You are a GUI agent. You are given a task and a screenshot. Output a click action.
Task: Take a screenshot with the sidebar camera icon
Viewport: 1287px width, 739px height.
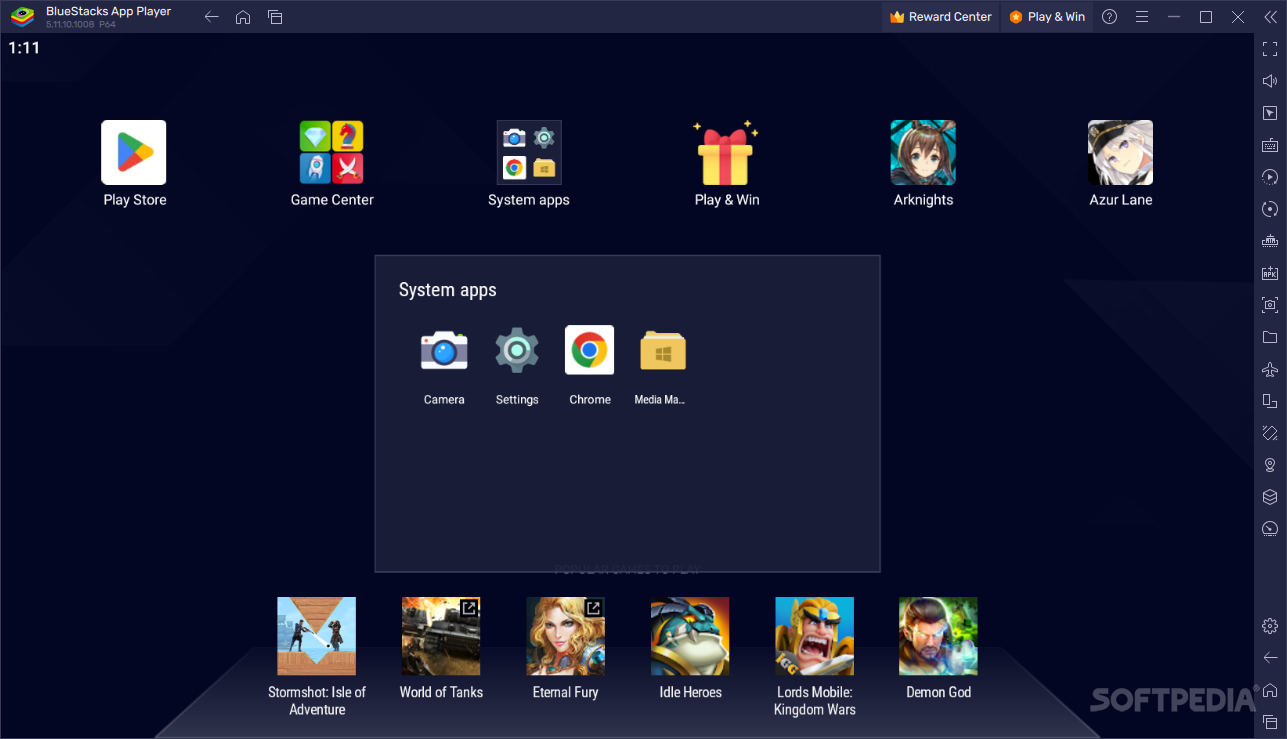click(1270, 305)
